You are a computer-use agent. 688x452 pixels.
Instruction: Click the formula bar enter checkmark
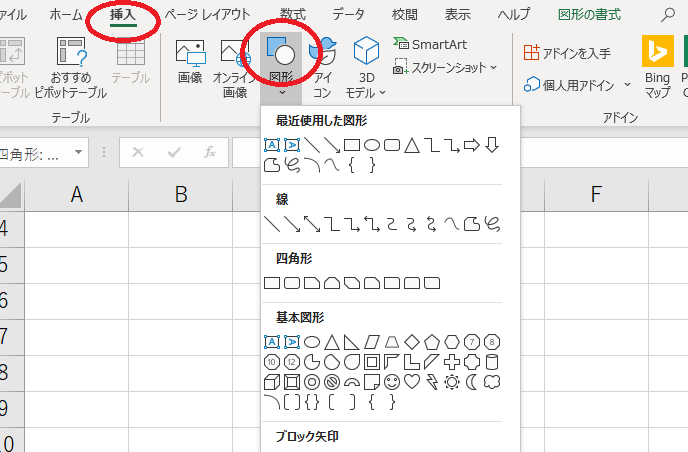[x=174, y=152]
